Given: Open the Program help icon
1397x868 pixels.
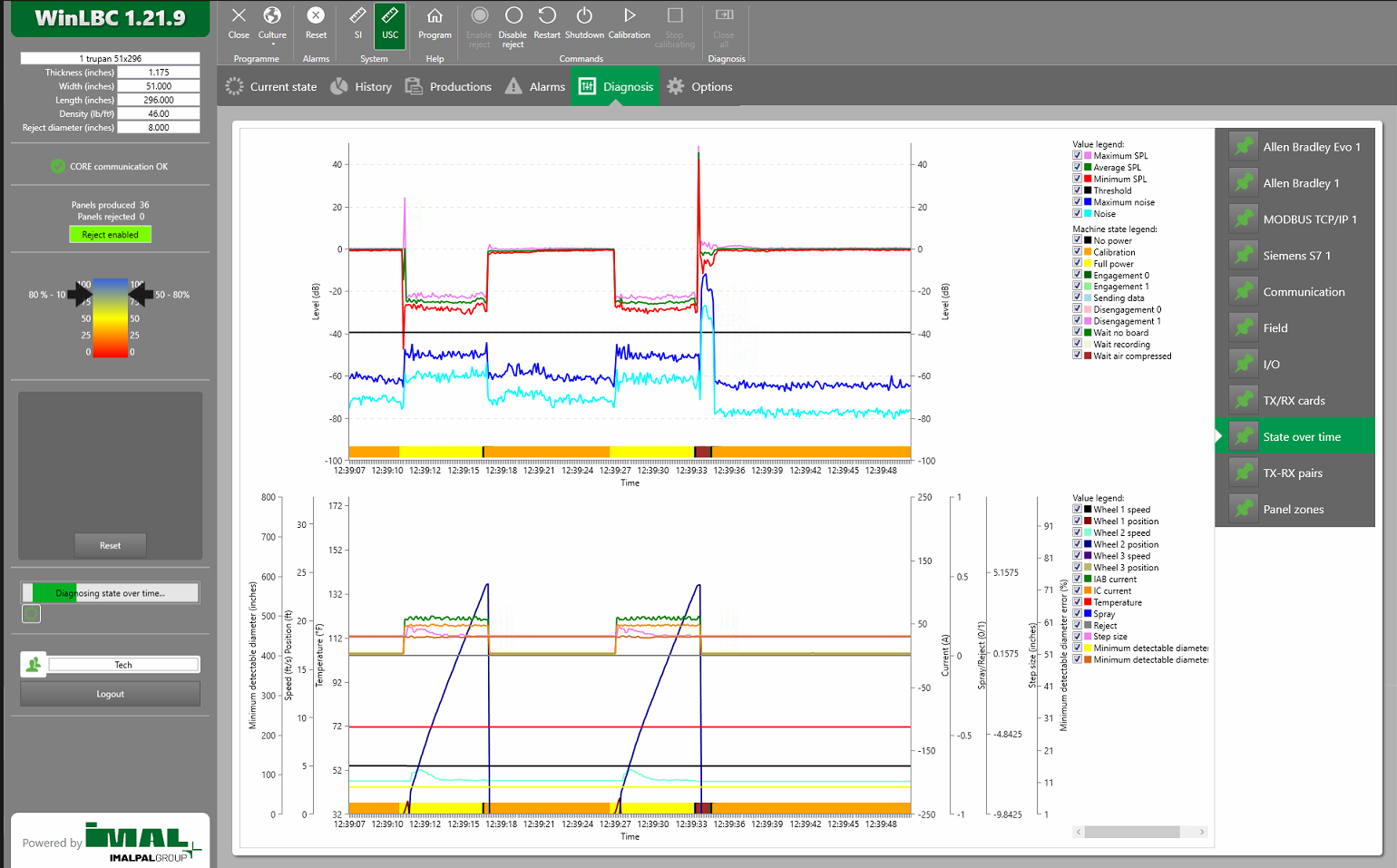Looking at the screenshot, I should [x=435, y=24].
